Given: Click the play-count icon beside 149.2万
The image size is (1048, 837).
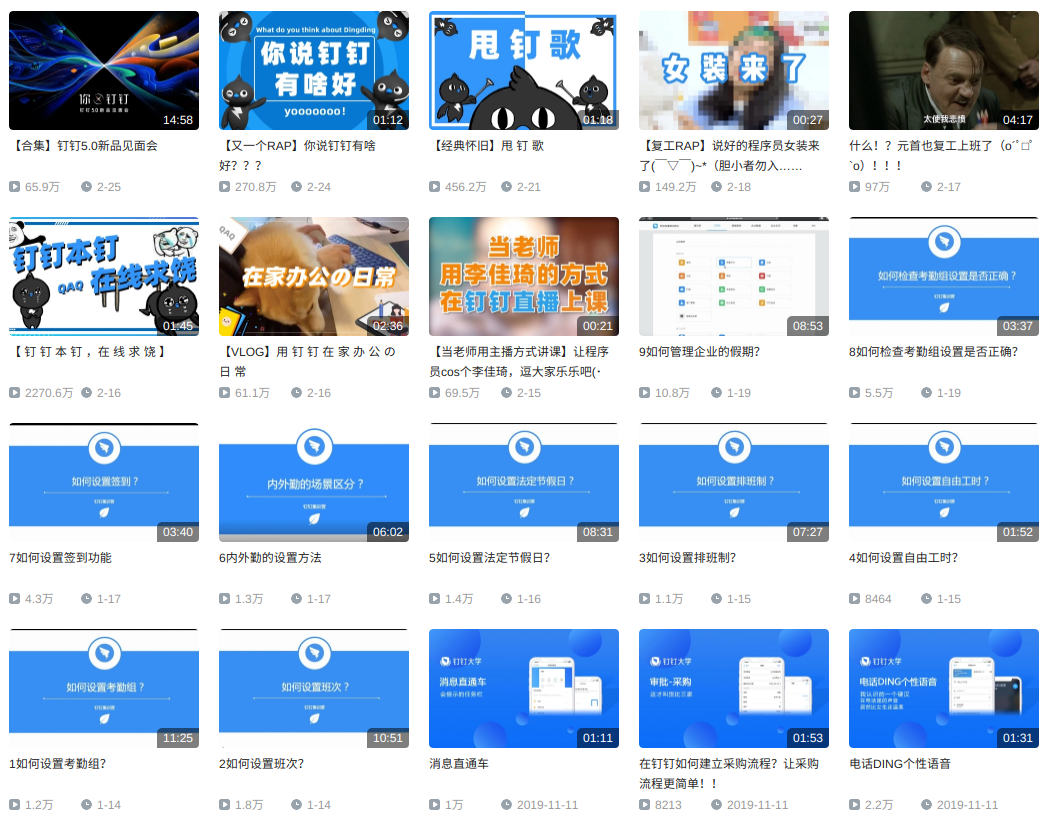Looking at the screenshot, I should click(x=644, y=187).
